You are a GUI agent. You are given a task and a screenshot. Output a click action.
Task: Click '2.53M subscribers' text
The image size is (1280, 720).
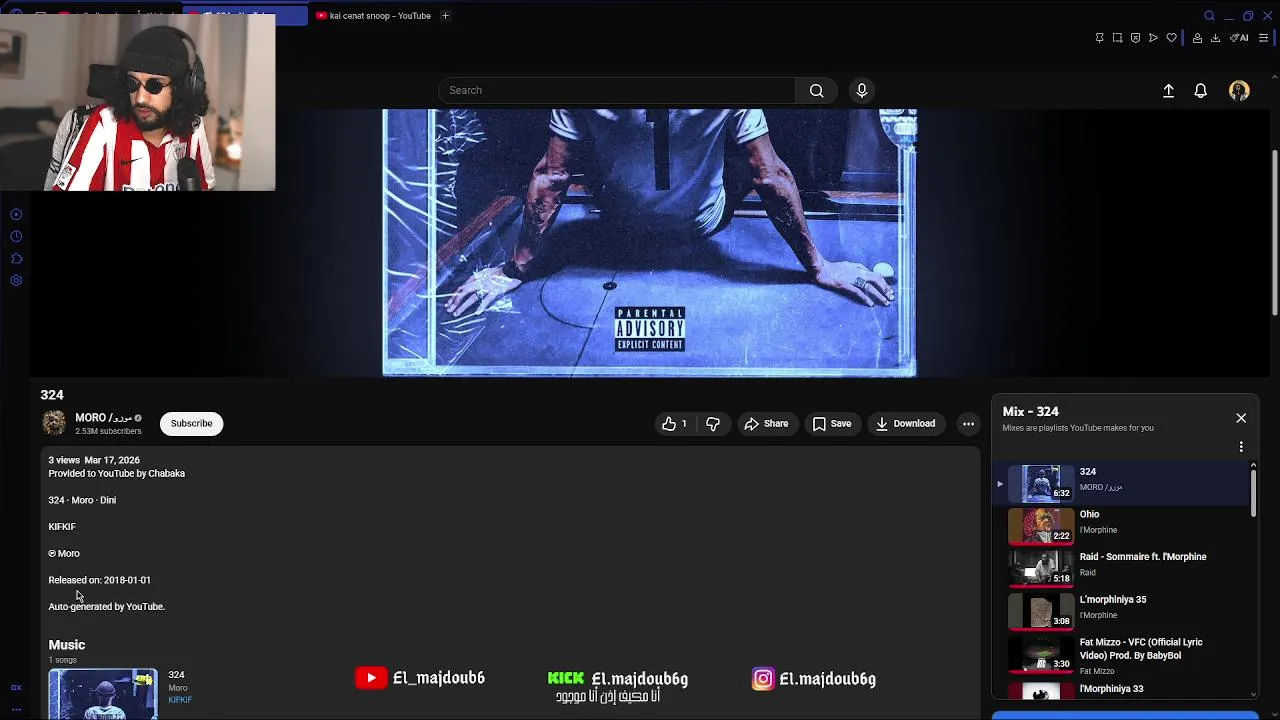tap(108, 431)
